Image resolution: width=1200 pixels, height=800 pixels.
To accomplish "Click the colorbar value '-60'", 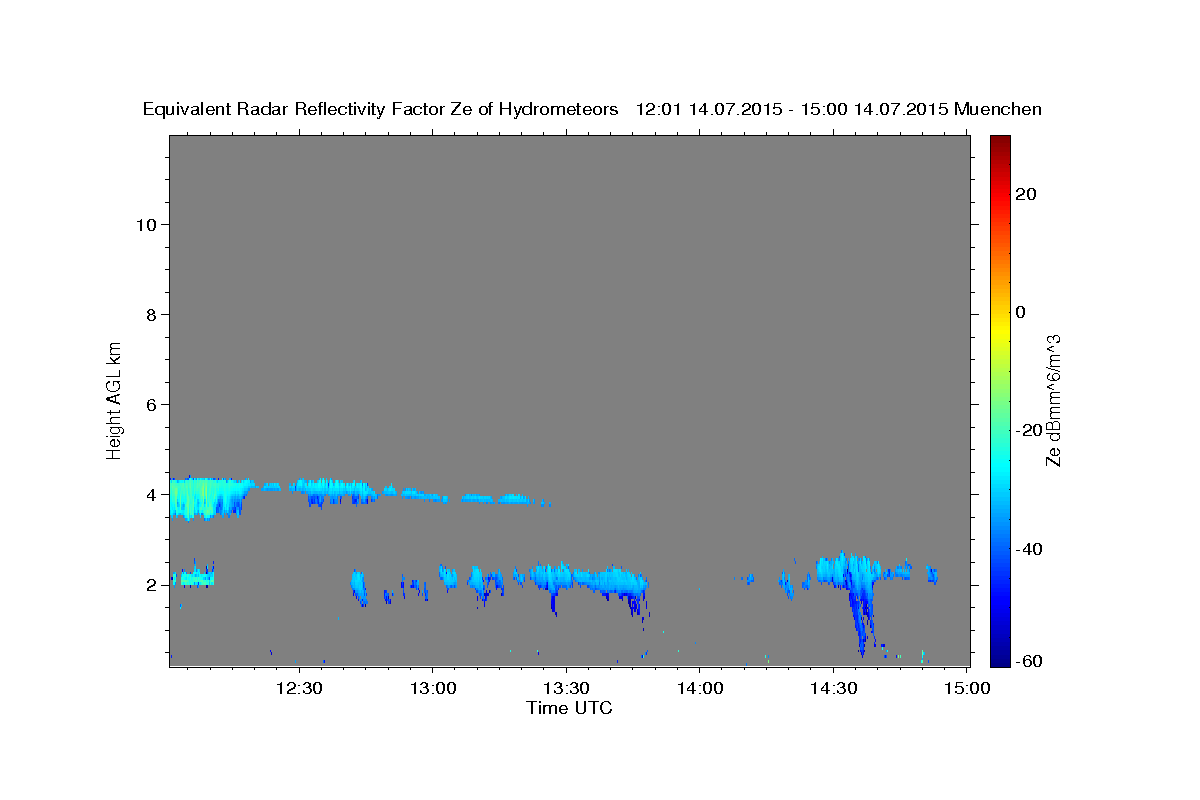I will pos(1029,661).
